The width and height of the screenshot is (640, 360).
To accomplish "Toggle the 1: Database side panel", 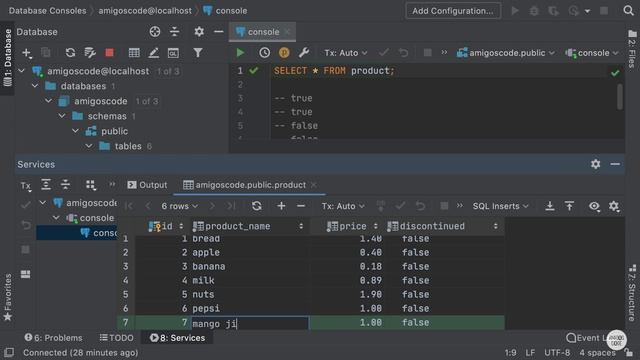I will click(7, 58).
